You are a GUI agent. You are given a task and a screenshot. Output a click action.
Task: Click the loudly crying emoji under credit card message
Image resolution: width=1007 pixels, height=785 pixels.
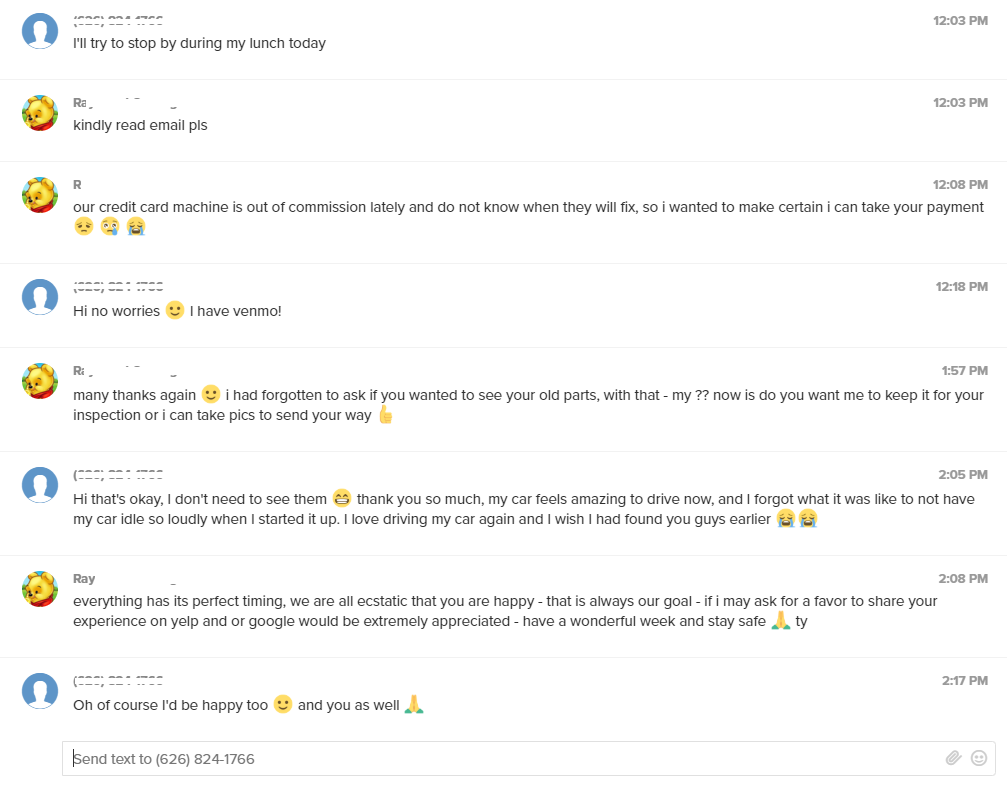pyautogui.click(x=136, y=227)
